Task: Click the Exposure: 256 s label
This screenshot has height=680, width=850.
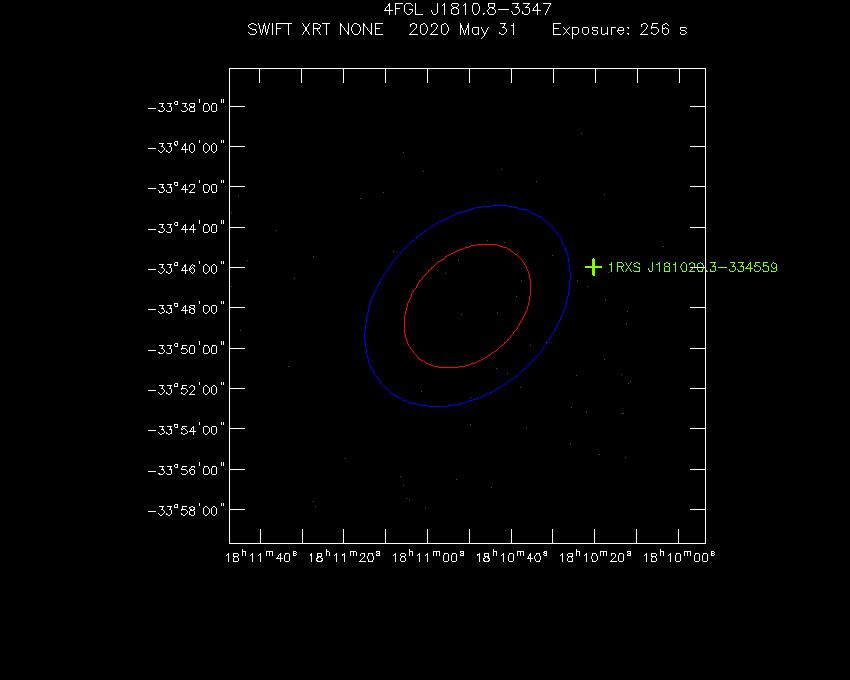Action: point(620,30)
